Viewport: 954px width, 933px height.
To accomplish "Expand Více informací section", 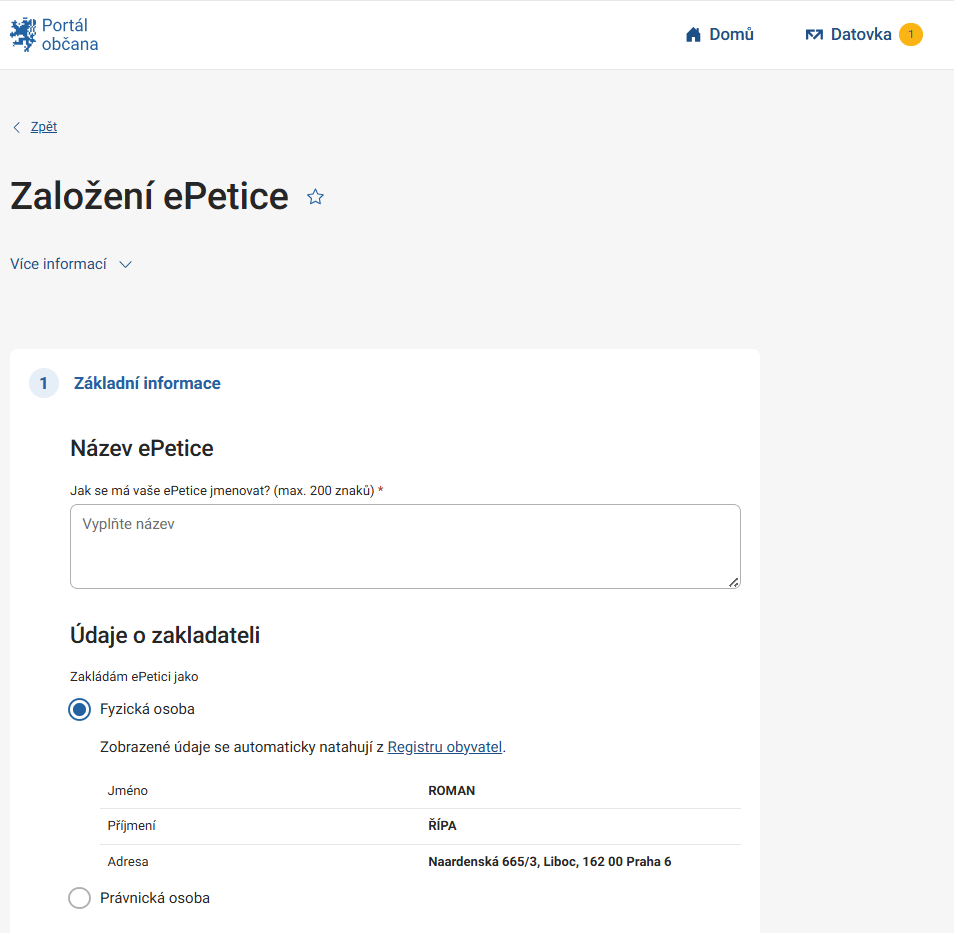I will (x=58, y=264).
